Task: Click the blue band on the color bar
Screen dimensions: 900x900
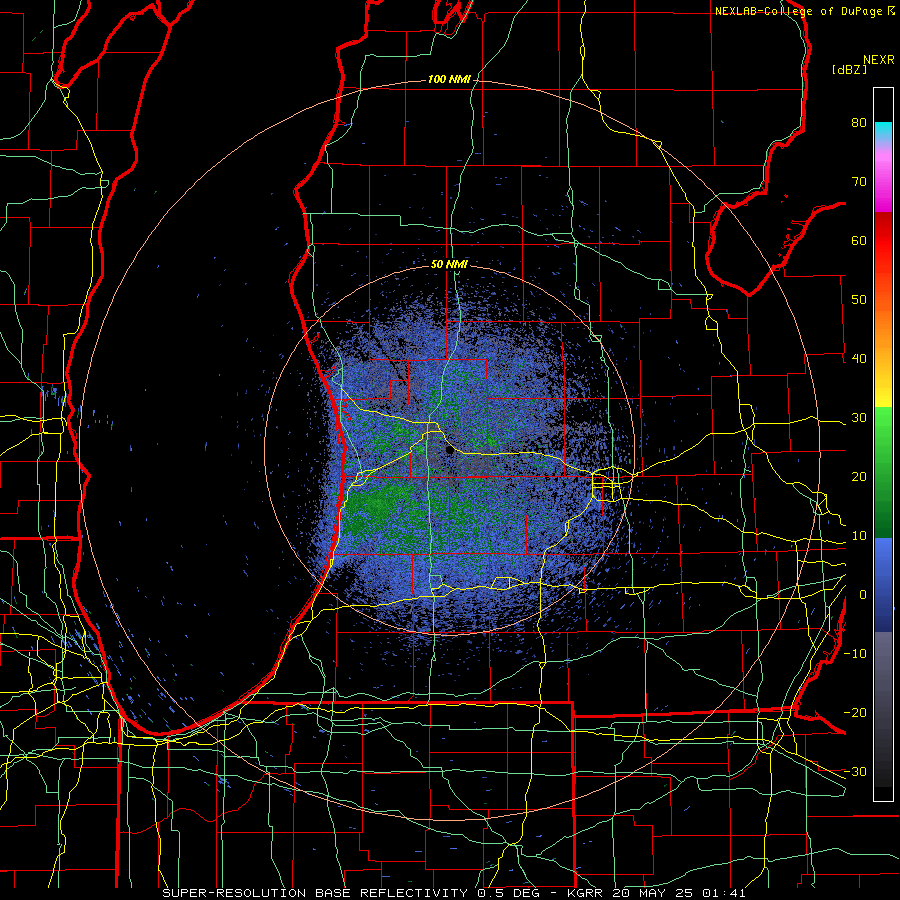Action: pos(883,584)
